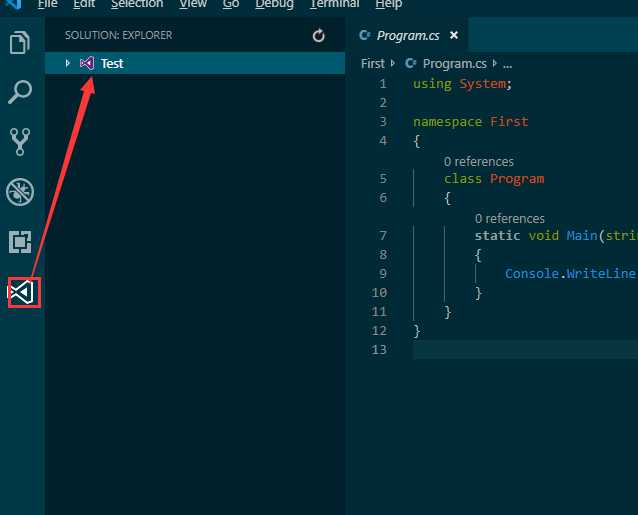638x515 pixels.
Task: Click 'Console.WriteLine' on line 9
Action: click(x=570, y=273)
